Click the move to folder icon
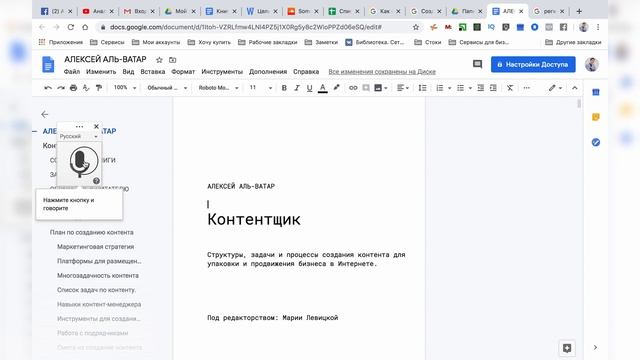This screenshot has width=640, height=360. pyautogui.click(x=173, y=60)
